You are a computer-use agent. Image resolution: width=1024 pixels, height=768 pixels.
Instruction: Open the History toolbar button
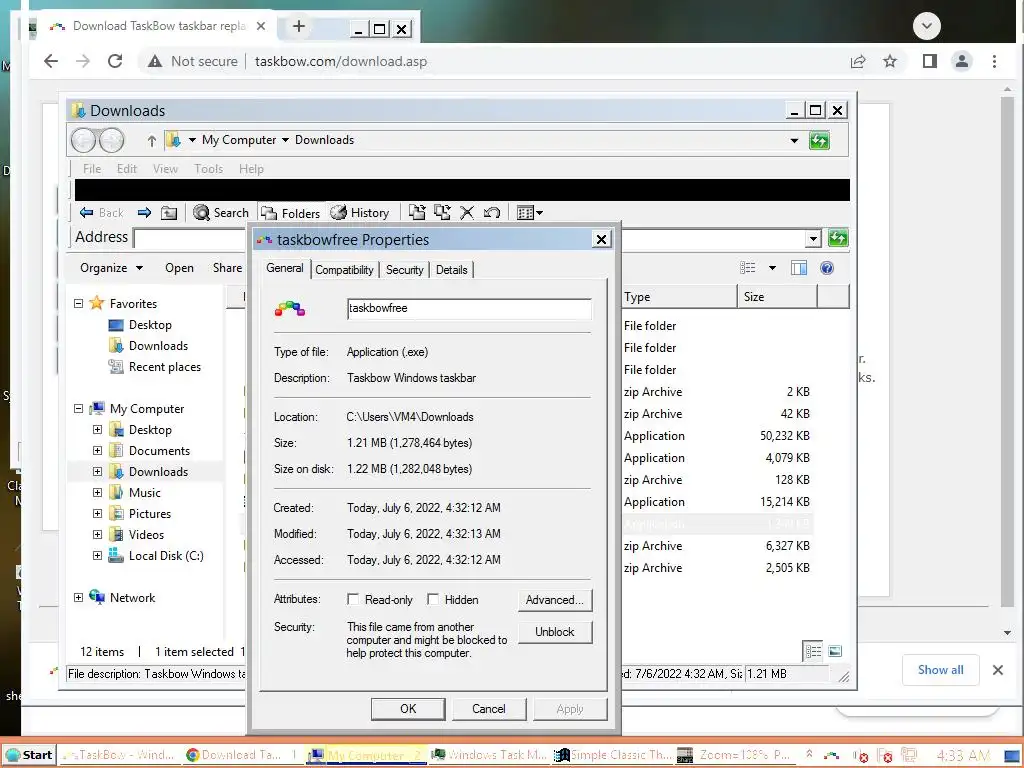360,213
